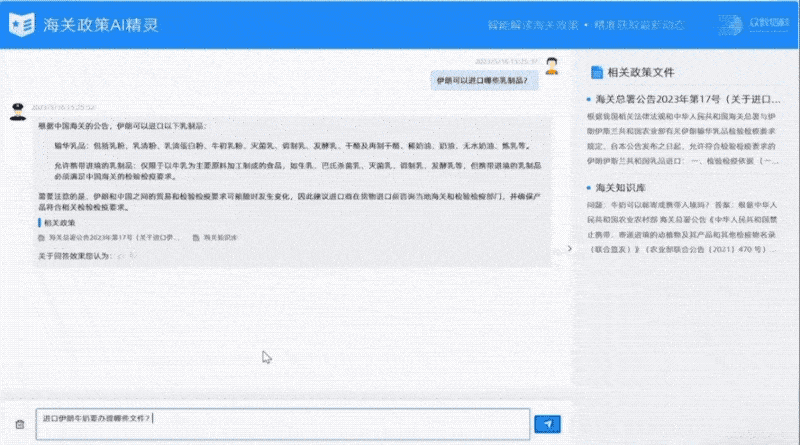Click the answer line starting 根据中国海关的公告
This screenshot has height=445, width=800.
pyautogui.click(x=122, y=126)
